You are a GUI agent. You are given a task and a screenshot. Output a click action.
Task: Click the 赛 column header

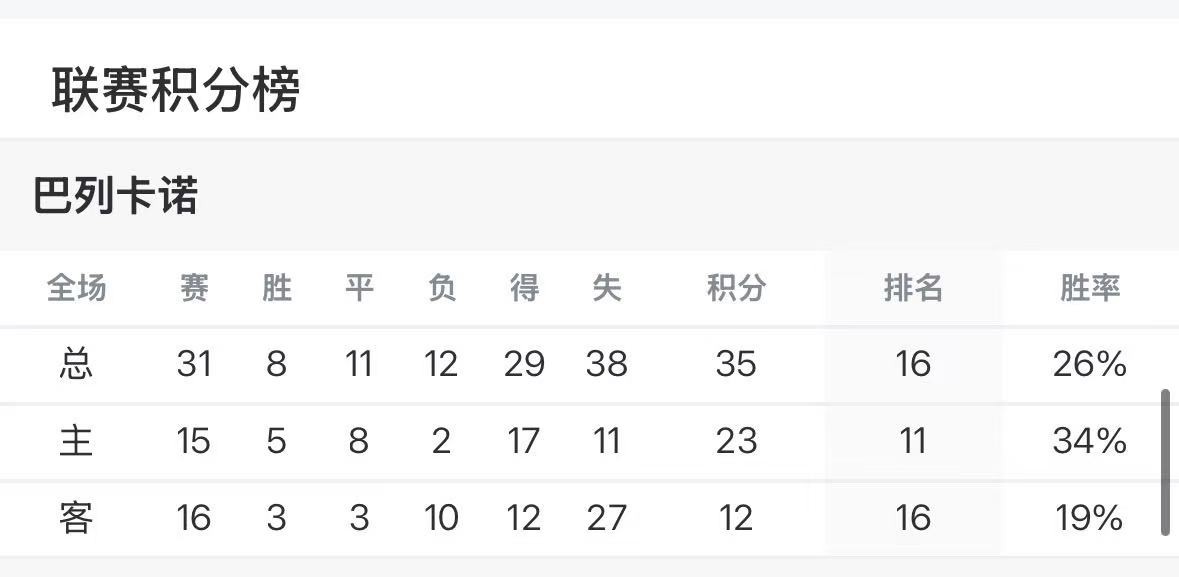pyautogui.click(x=194, y=289)
